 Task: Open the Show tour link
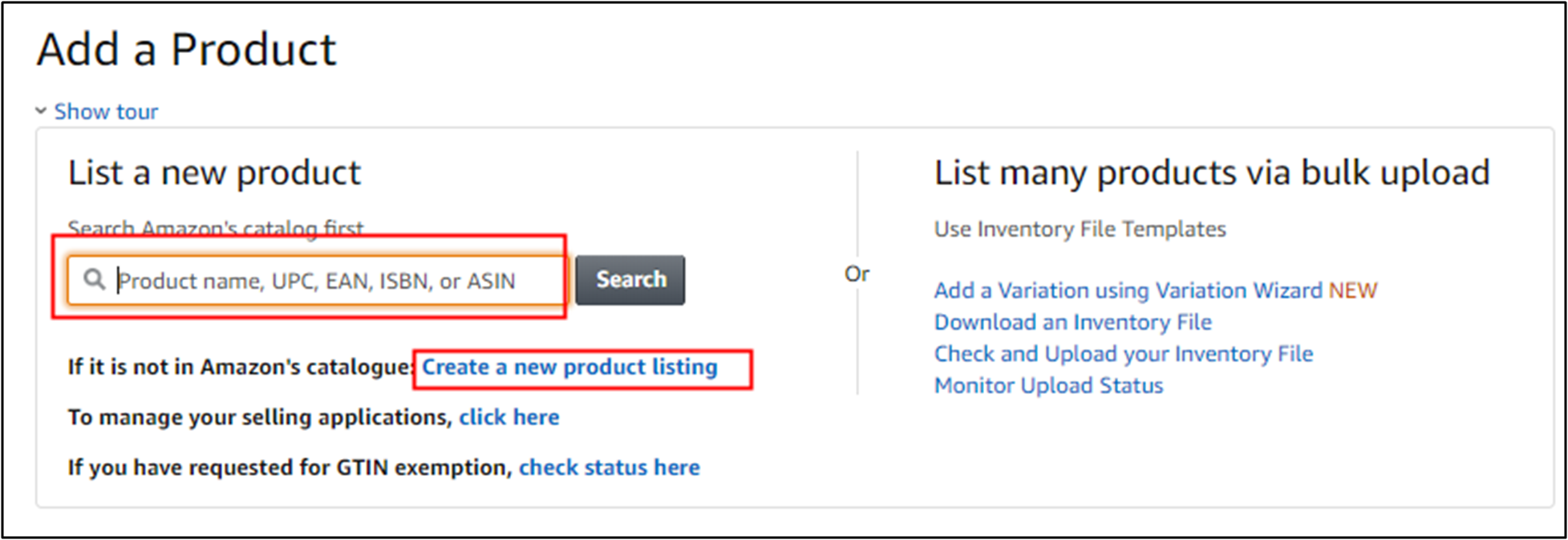click(x=106, y=112)
